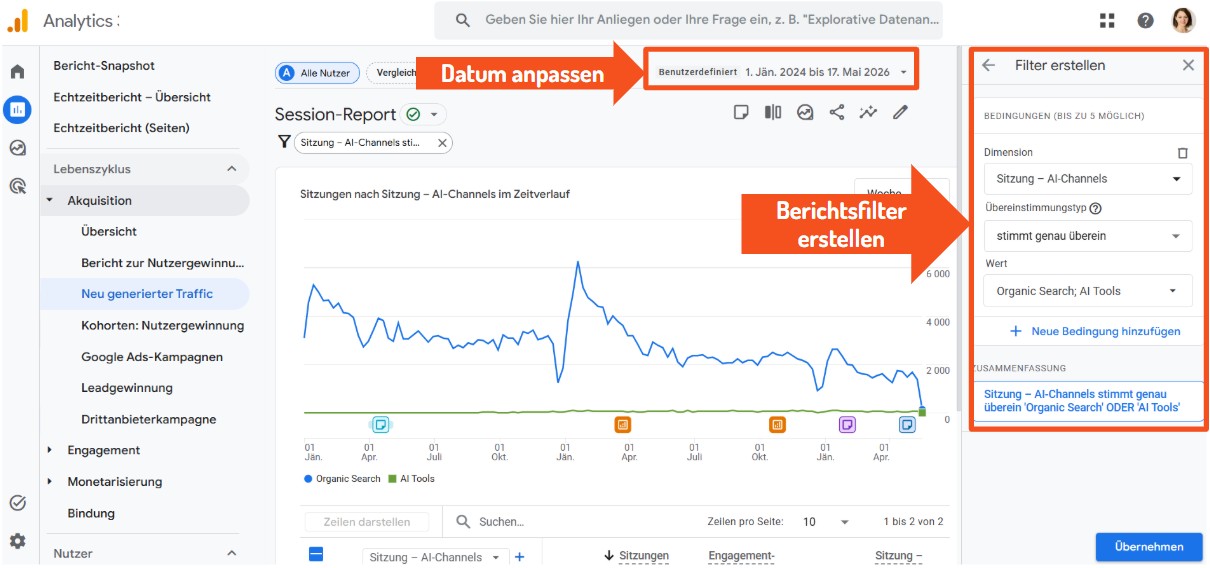Open the Reports icon in left rail
1210x568 pixels.
pyautogui.click(x=17, y=109)
